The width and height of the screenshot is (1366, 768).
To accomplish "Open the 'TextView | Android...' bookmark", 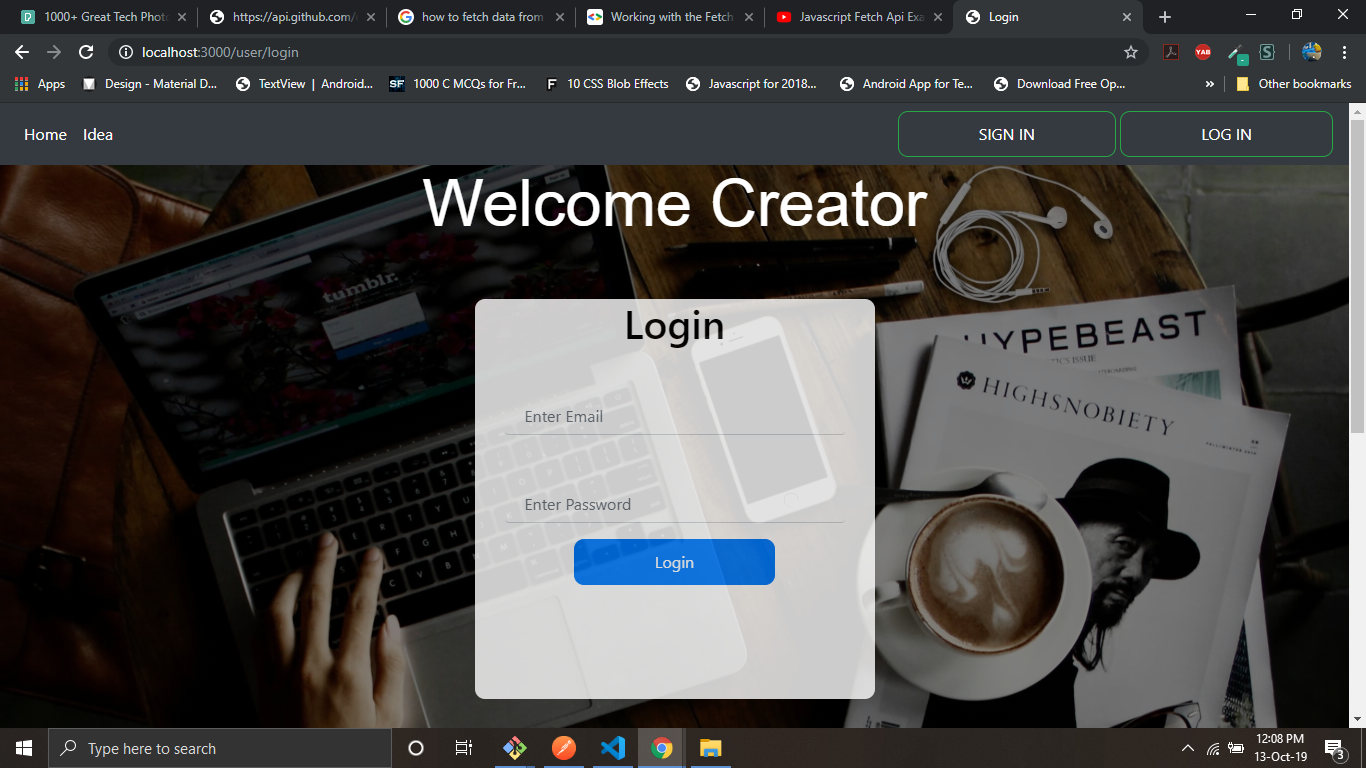I will 304,84.
